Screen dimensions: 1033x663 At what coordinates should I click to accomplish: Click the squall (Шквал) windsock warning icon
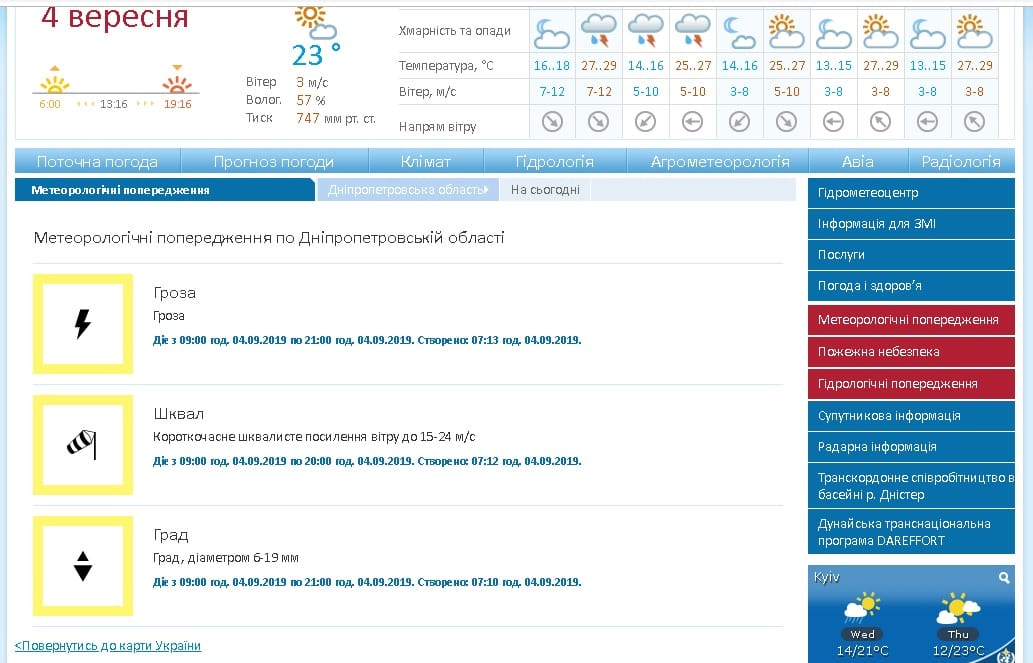point(83,445)
